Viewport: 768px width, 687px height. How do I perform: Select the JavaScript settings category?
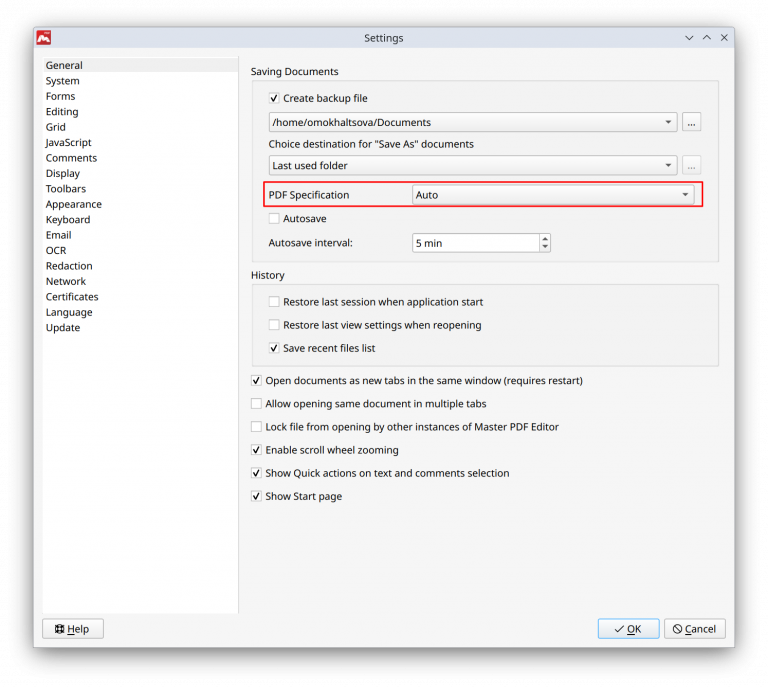tap(68, 143)
